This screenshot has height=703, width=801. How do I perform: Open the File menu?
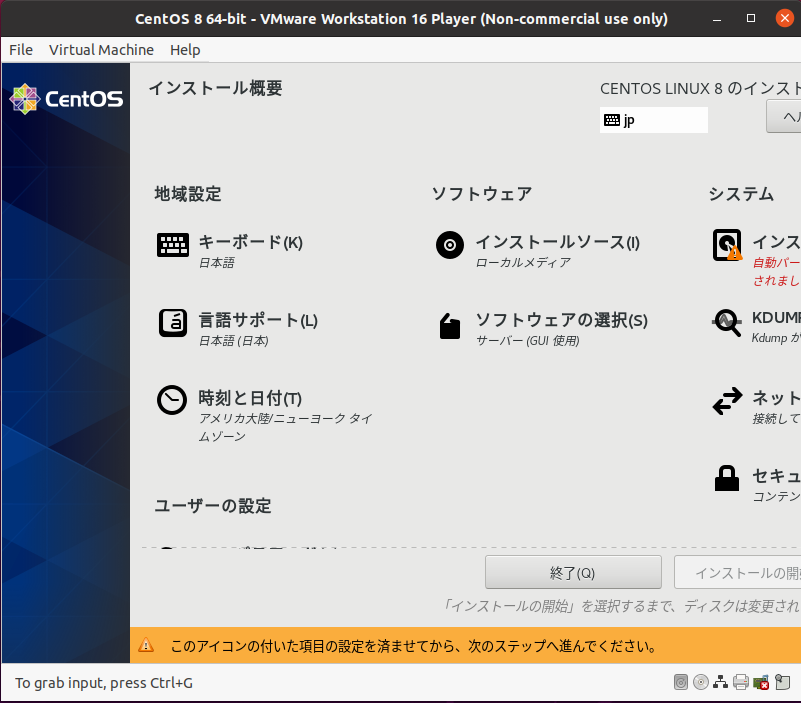pos(21,50)
